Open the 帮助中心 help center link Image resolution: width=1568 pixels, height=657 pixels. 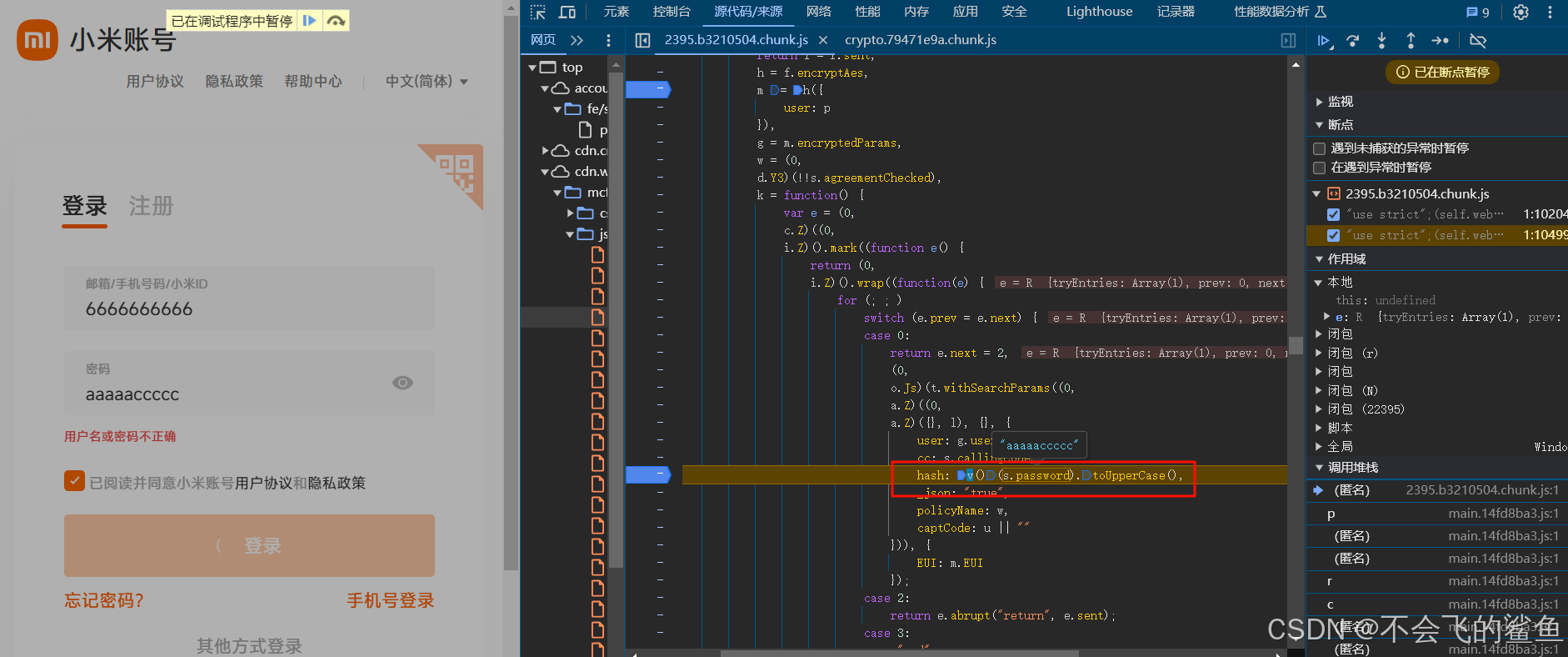tap(313, 82)
